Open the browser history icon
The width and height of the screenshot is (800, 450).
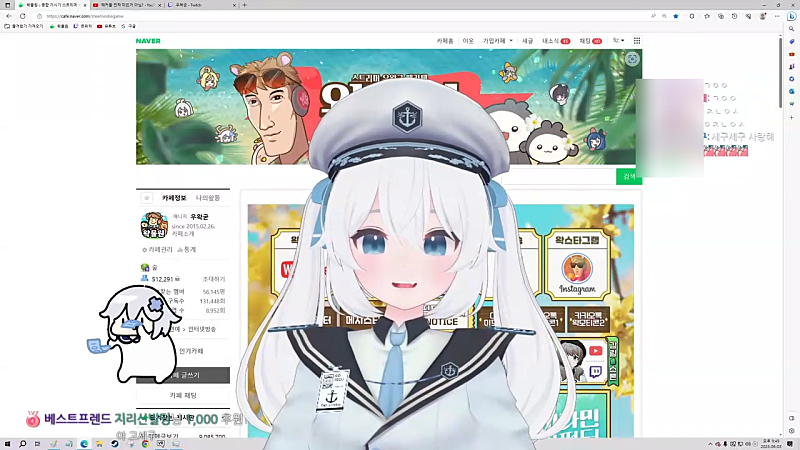pos(735,16)
